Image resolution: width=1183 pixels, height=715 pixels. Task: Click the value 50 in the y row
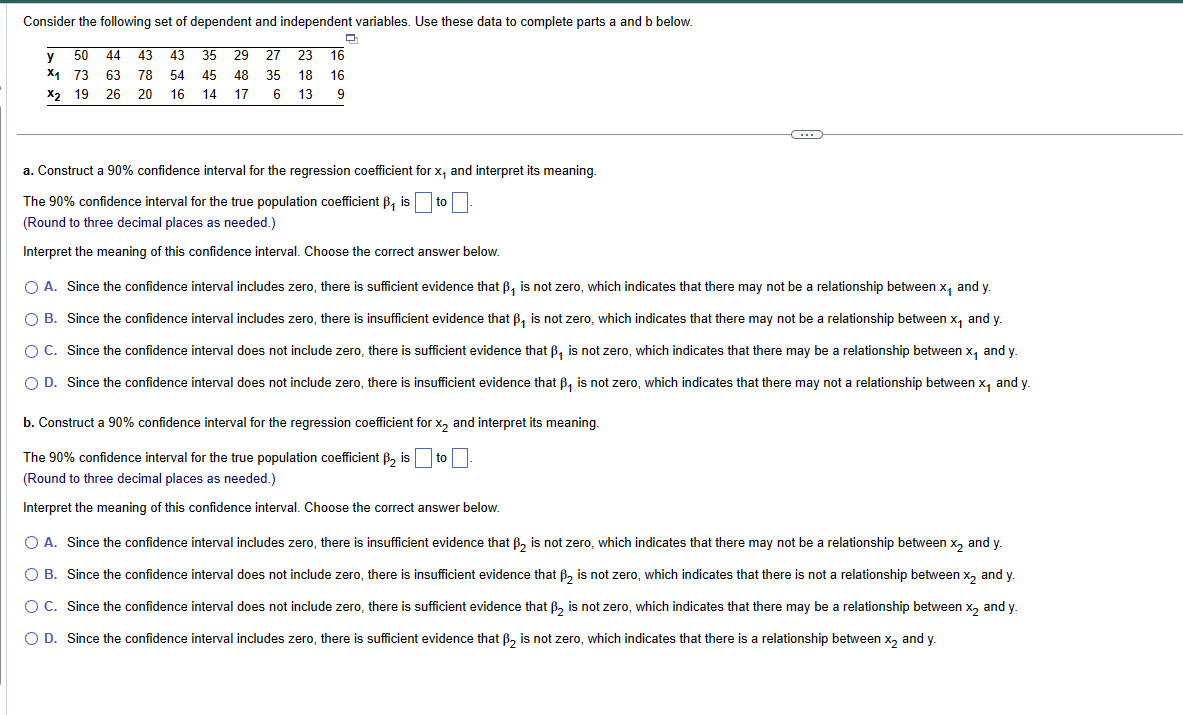[x=81, y=55]
